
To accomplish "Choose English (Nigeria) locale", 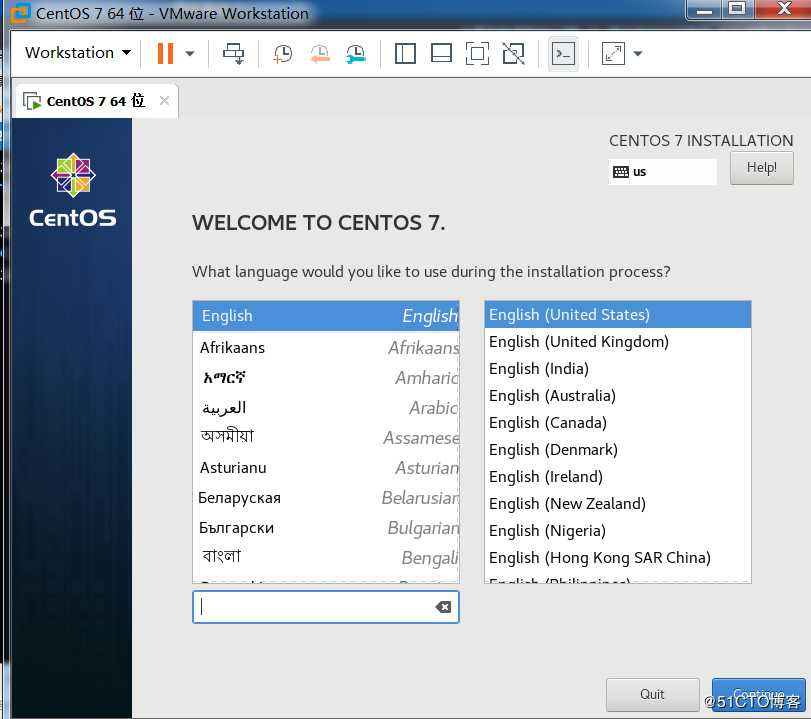I will coord(618,530).
